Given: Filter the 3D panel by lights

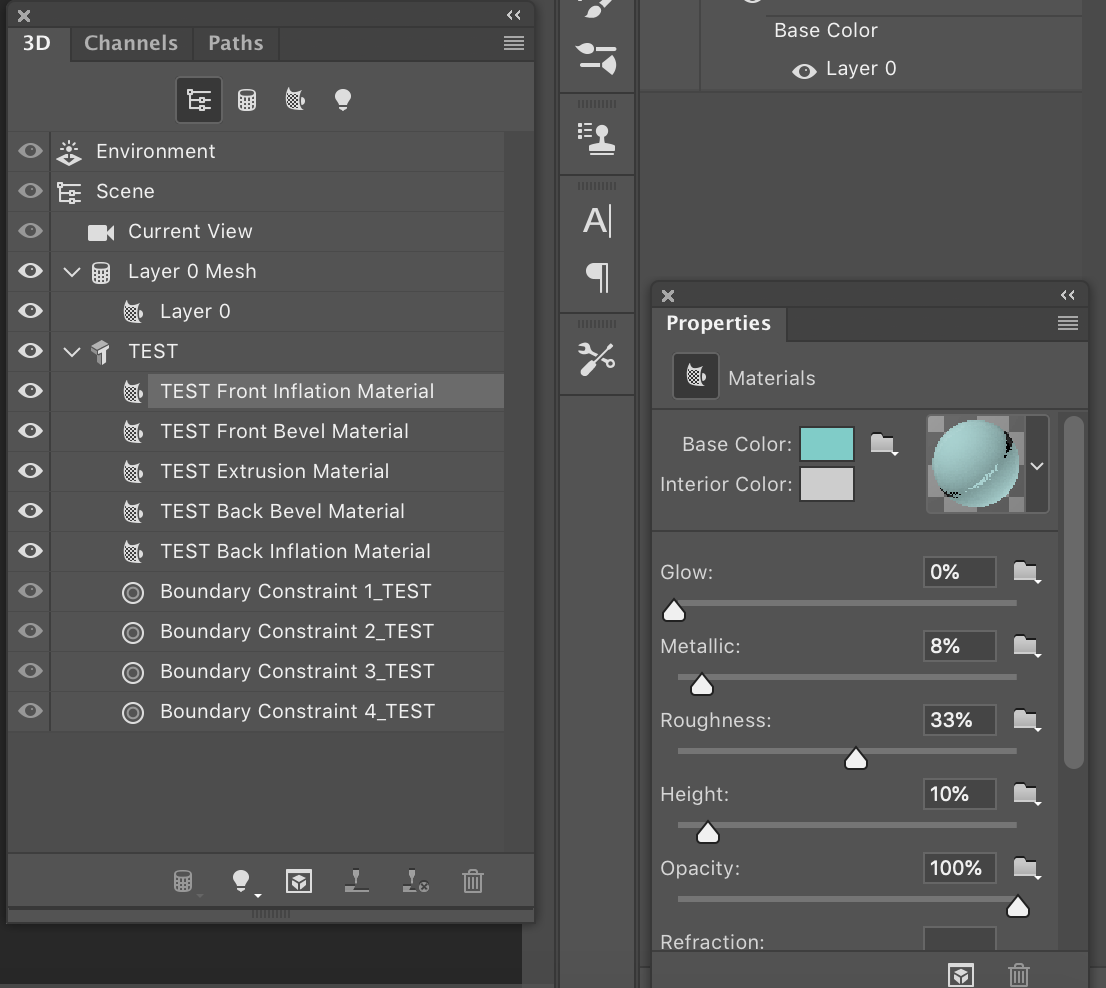Looking at the screenshot, I should tap(343, 99).
